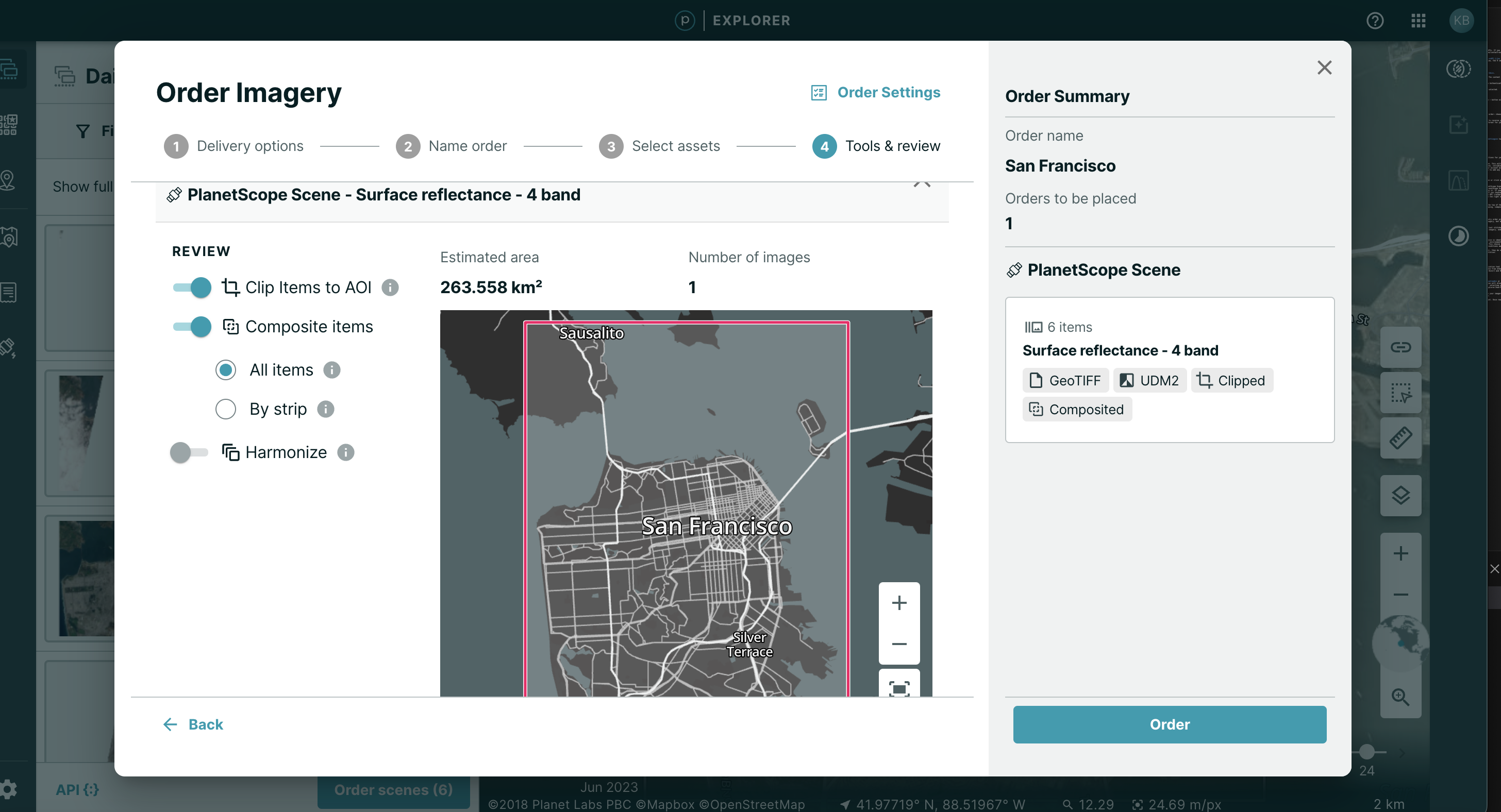
Task: Click the Order button
Action: tap(1170, 724)
